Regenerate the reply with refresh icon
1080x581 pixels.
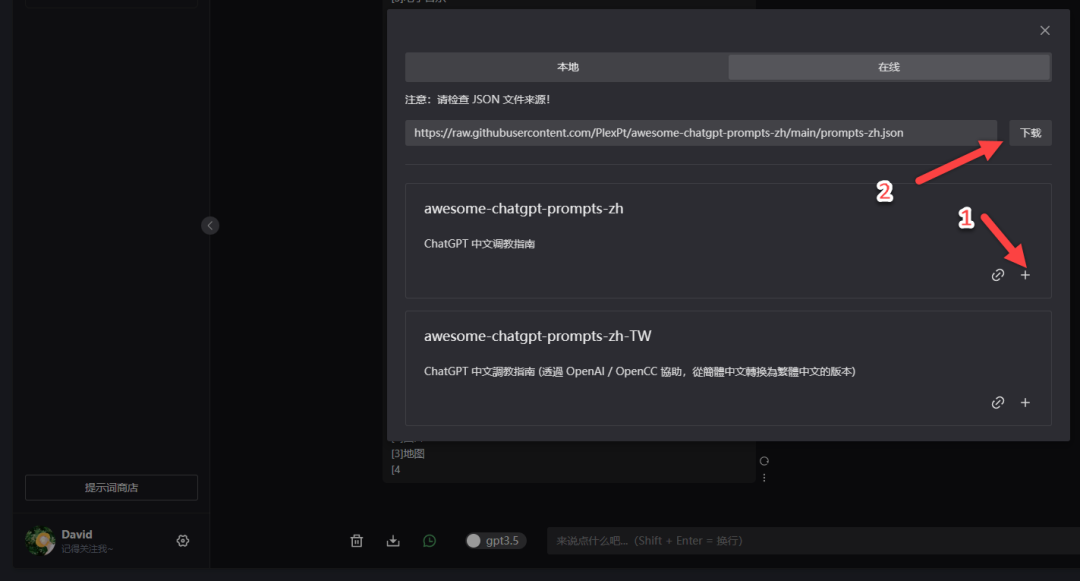click(x=764, y=461)
